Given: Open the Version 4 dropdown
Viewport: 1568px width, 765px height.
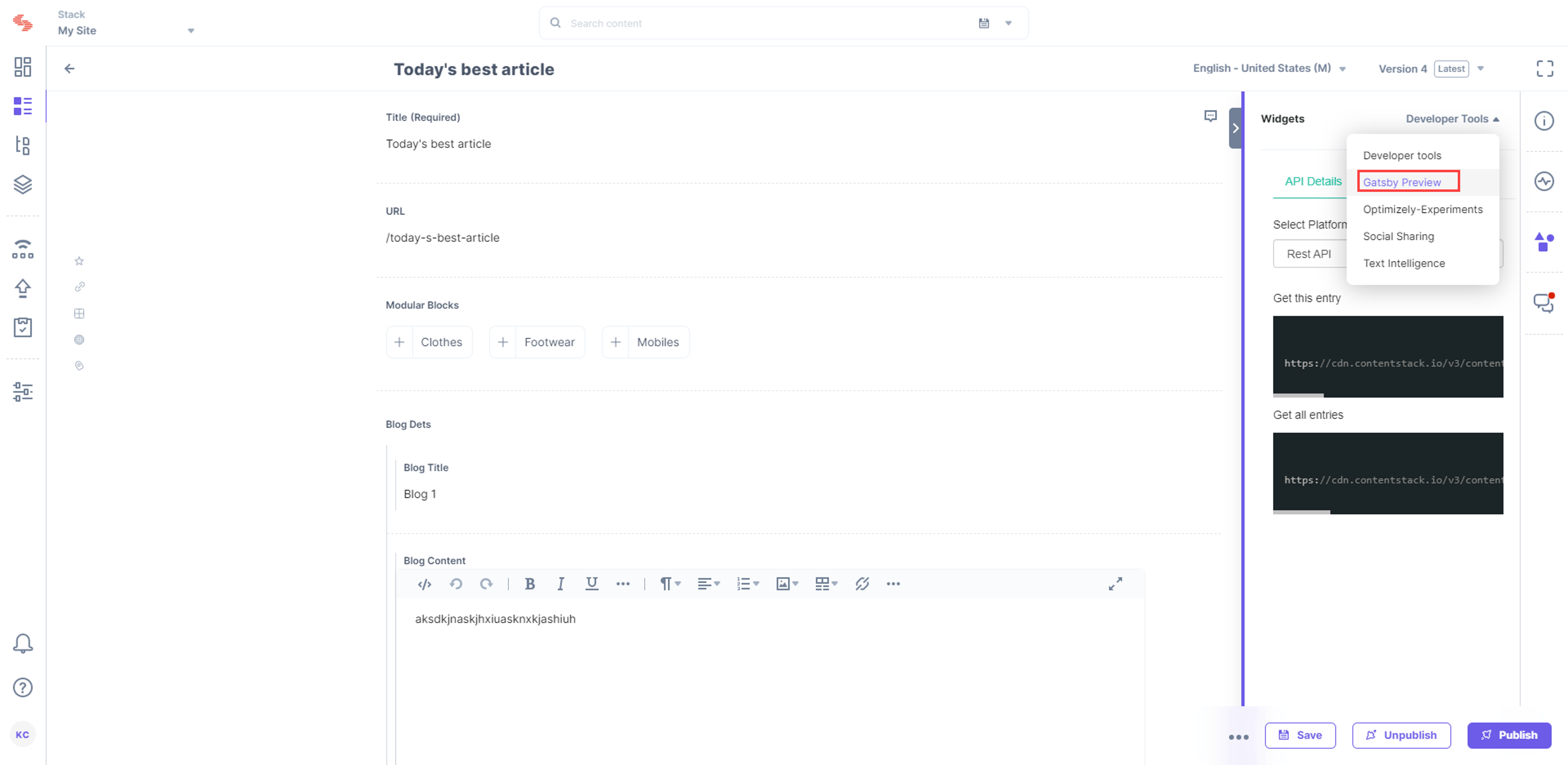Looking at the screenshot, I should 1431,69.
